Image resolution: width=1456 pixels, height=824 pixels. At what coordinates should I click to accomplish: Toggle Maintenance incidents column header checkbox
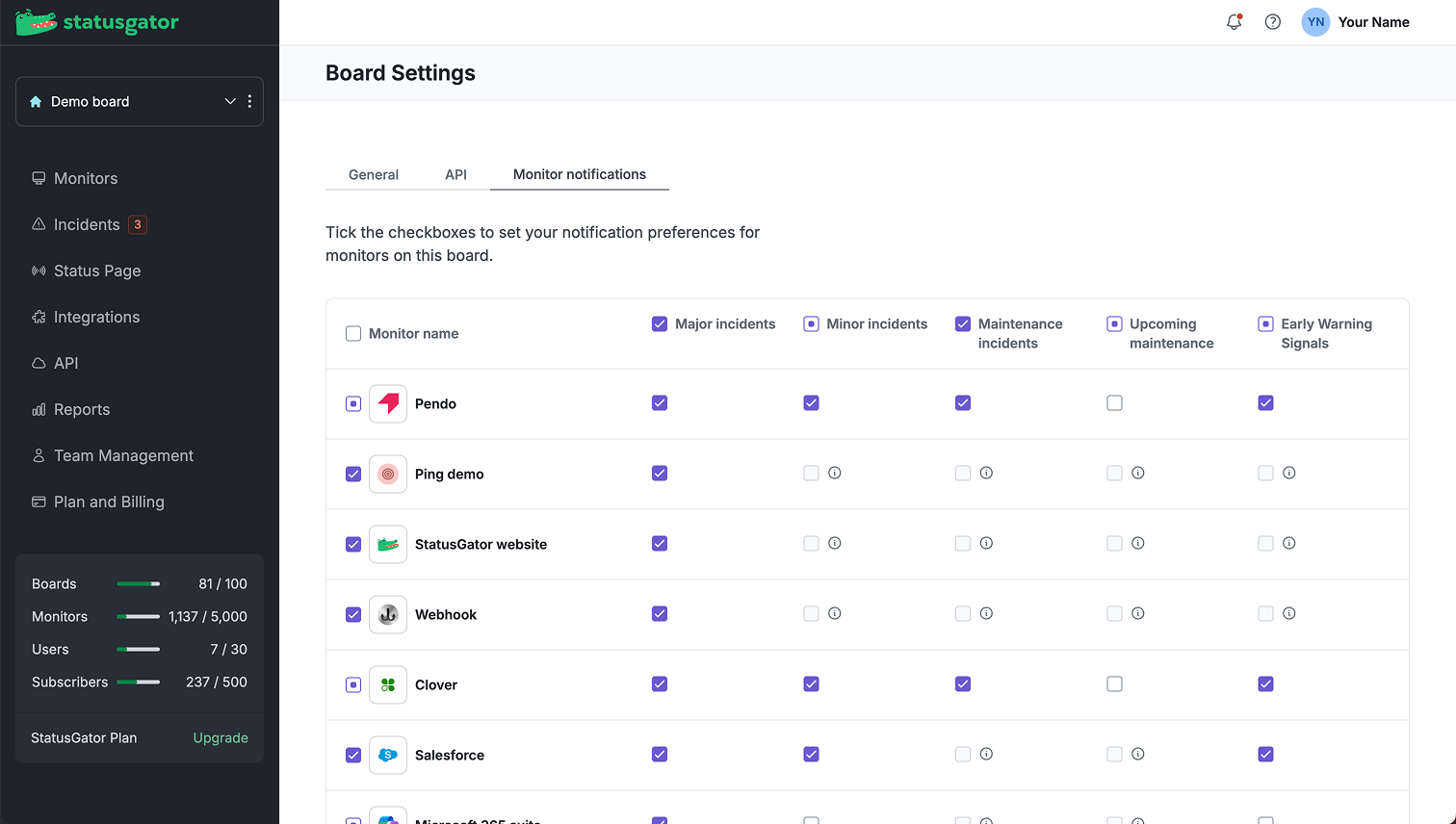point(963,323)
